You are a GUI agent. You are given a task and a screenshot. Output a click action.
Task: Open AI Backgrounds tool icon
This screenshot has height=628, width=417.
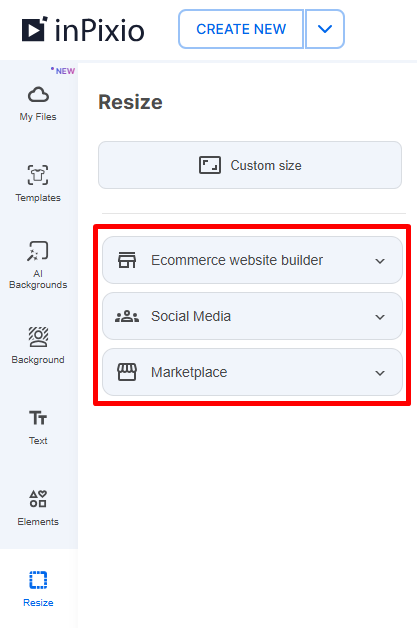click(x=38, y=251)
